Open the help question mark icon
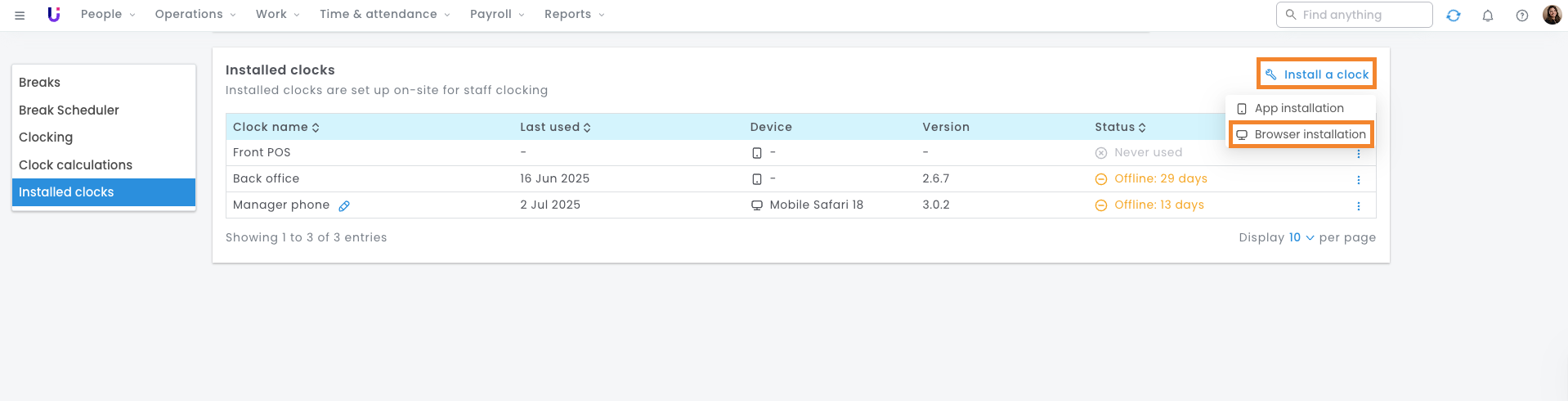The image size is (1568, 401). [1521, 16]
